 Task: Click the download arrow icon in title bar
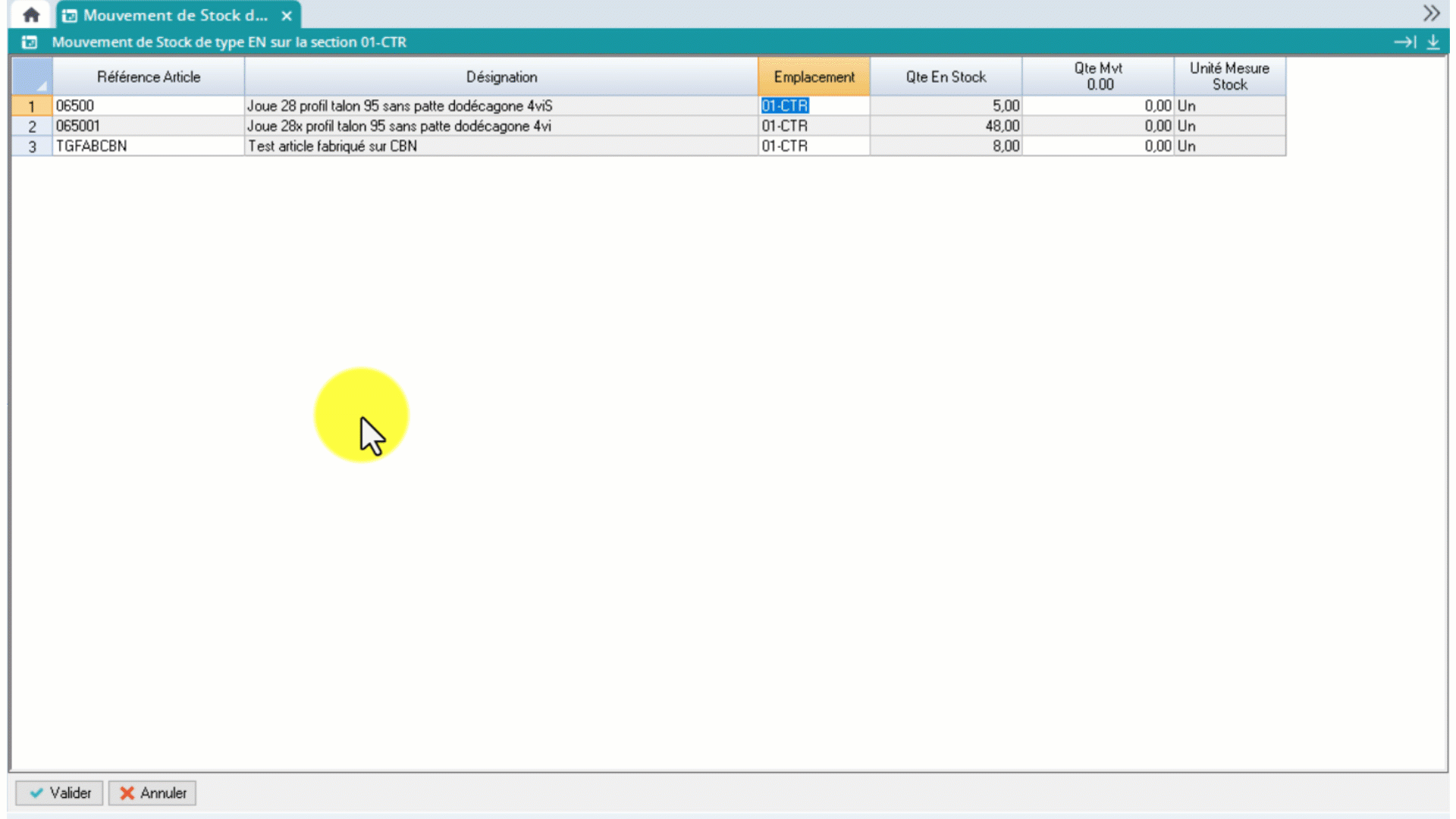pyautogui.click(x=1433, y=42)
